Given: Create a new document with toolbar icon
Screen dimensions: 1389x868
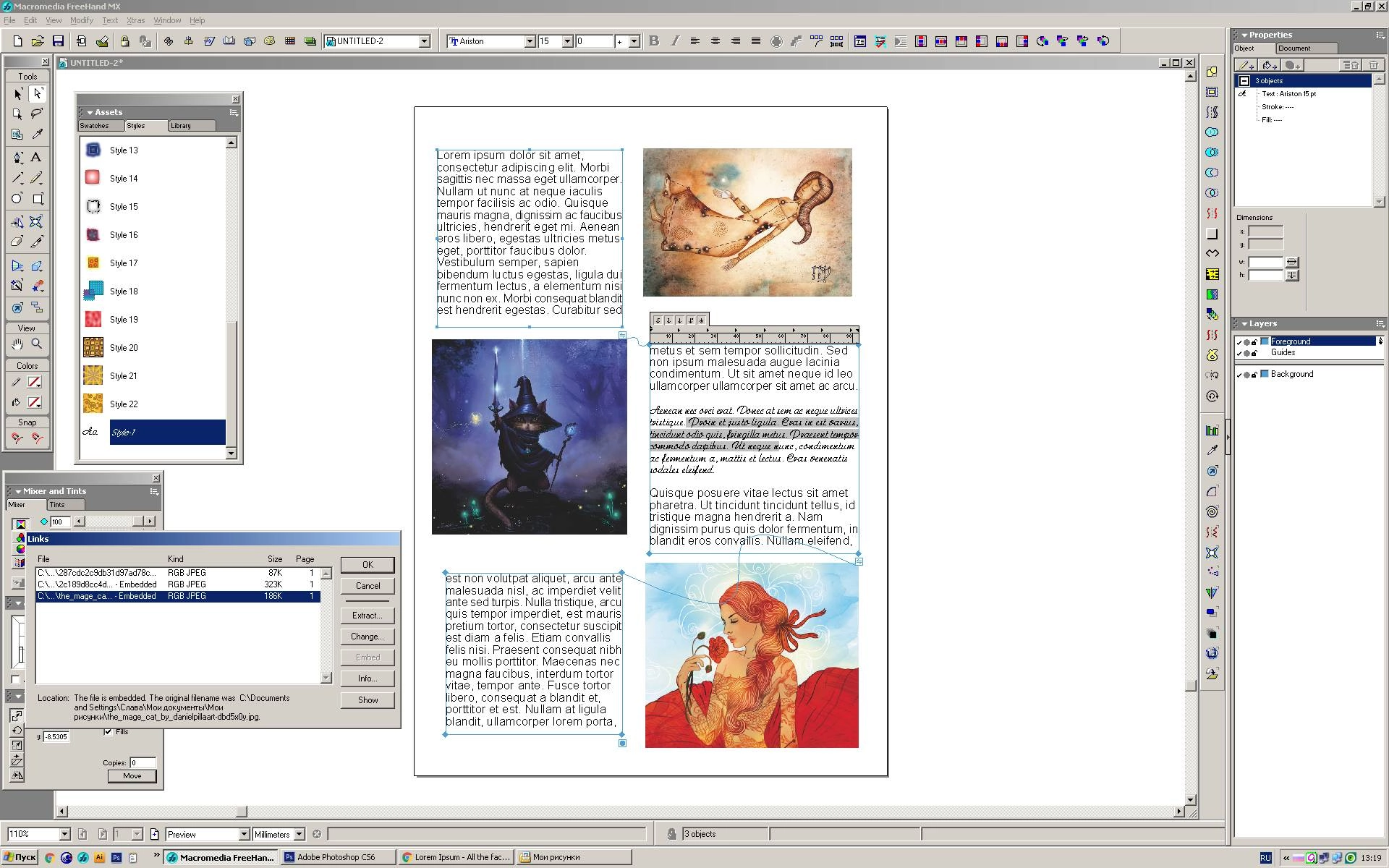Looking at the screenshot, I should tap(18, 41).
